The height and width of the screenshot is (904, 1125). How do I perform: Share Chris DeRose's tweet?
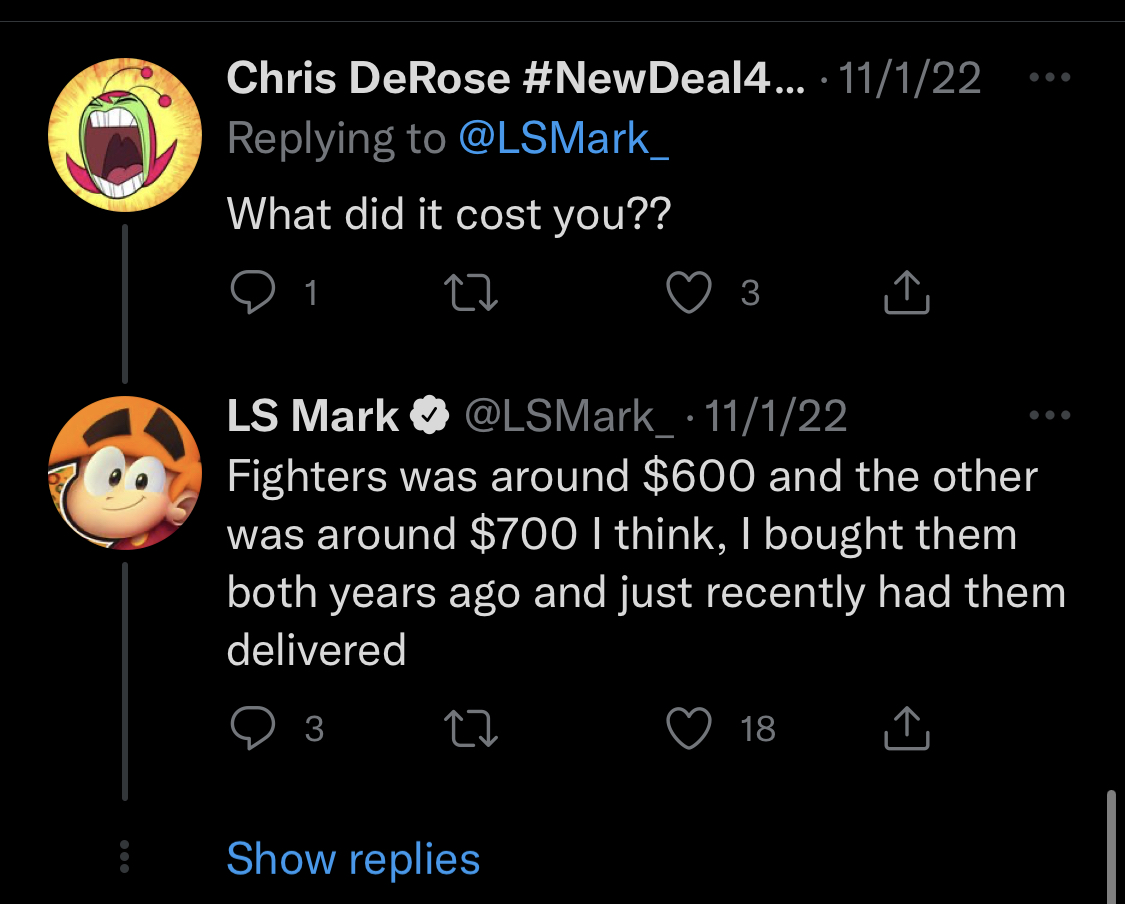pos(908,292)
